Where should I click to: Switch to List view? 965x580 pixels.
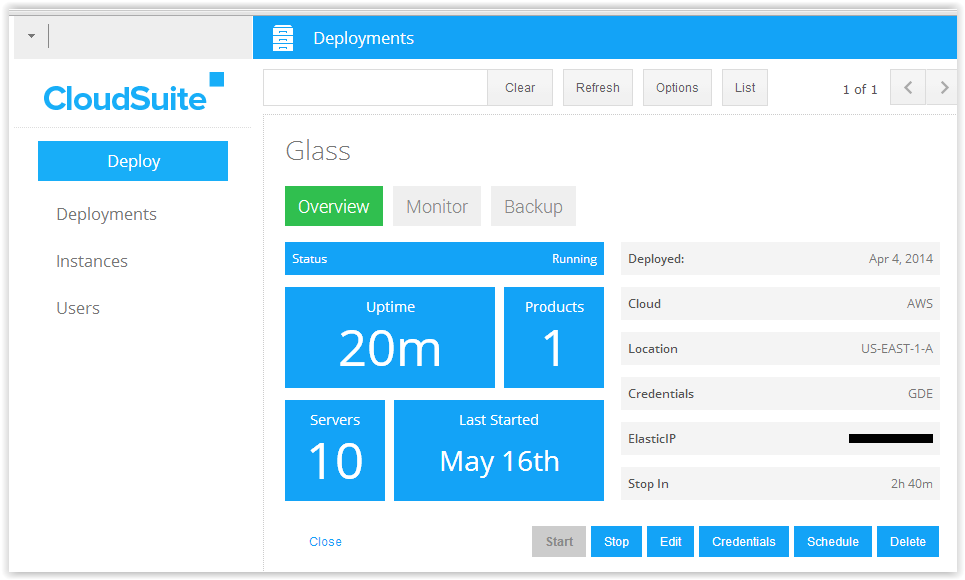coord(745,88)
